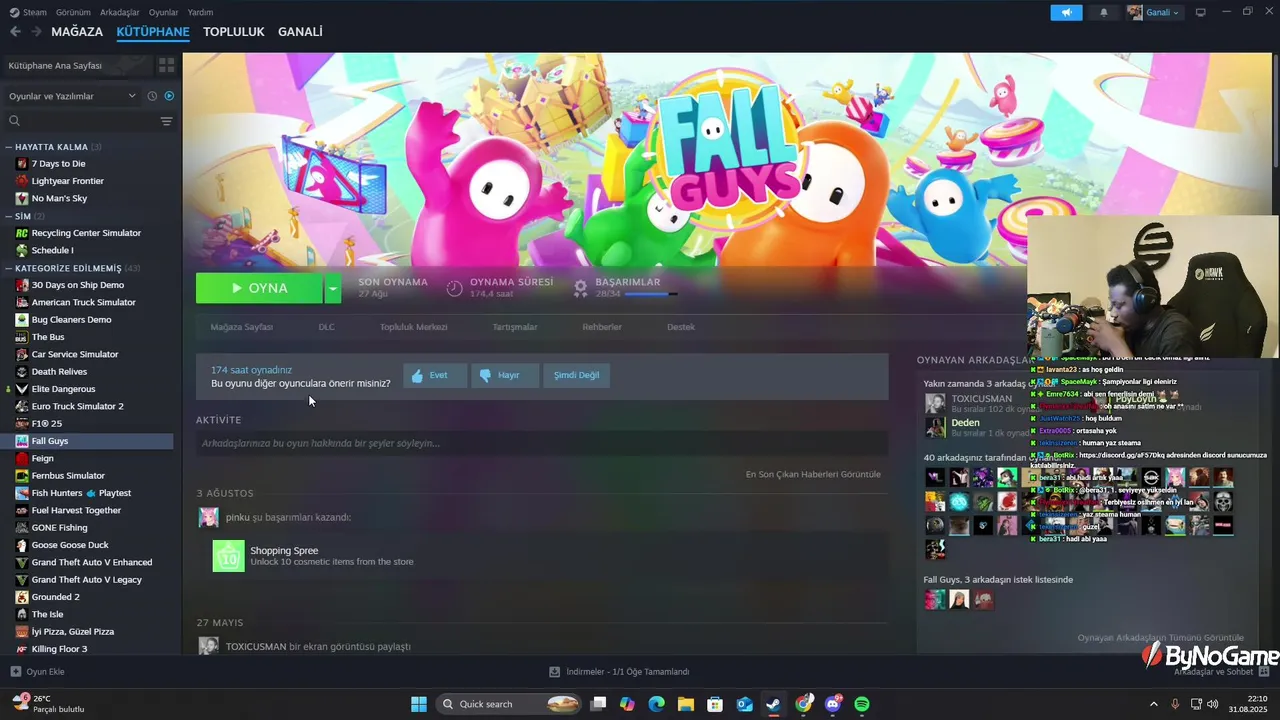
Task: Open the library advanced filter icon
Action: coord(166,121)
